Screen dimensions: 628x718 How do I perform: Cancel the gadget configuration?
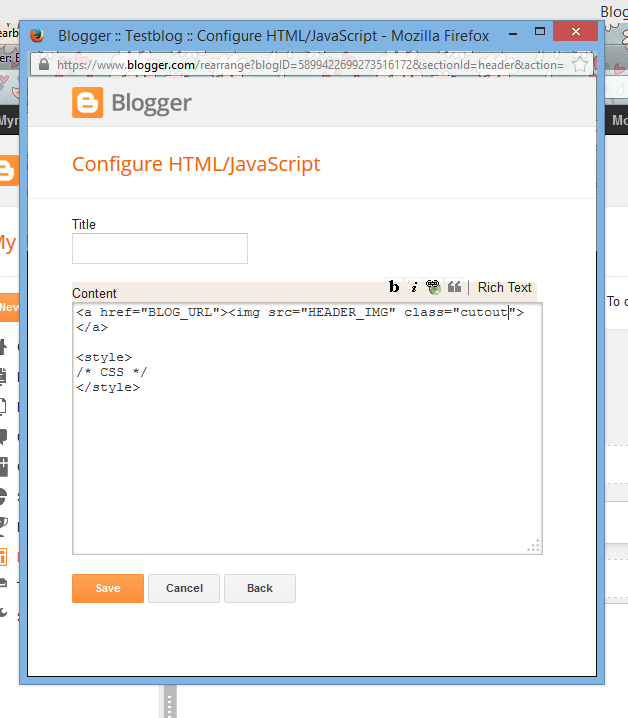pos(184,588)
